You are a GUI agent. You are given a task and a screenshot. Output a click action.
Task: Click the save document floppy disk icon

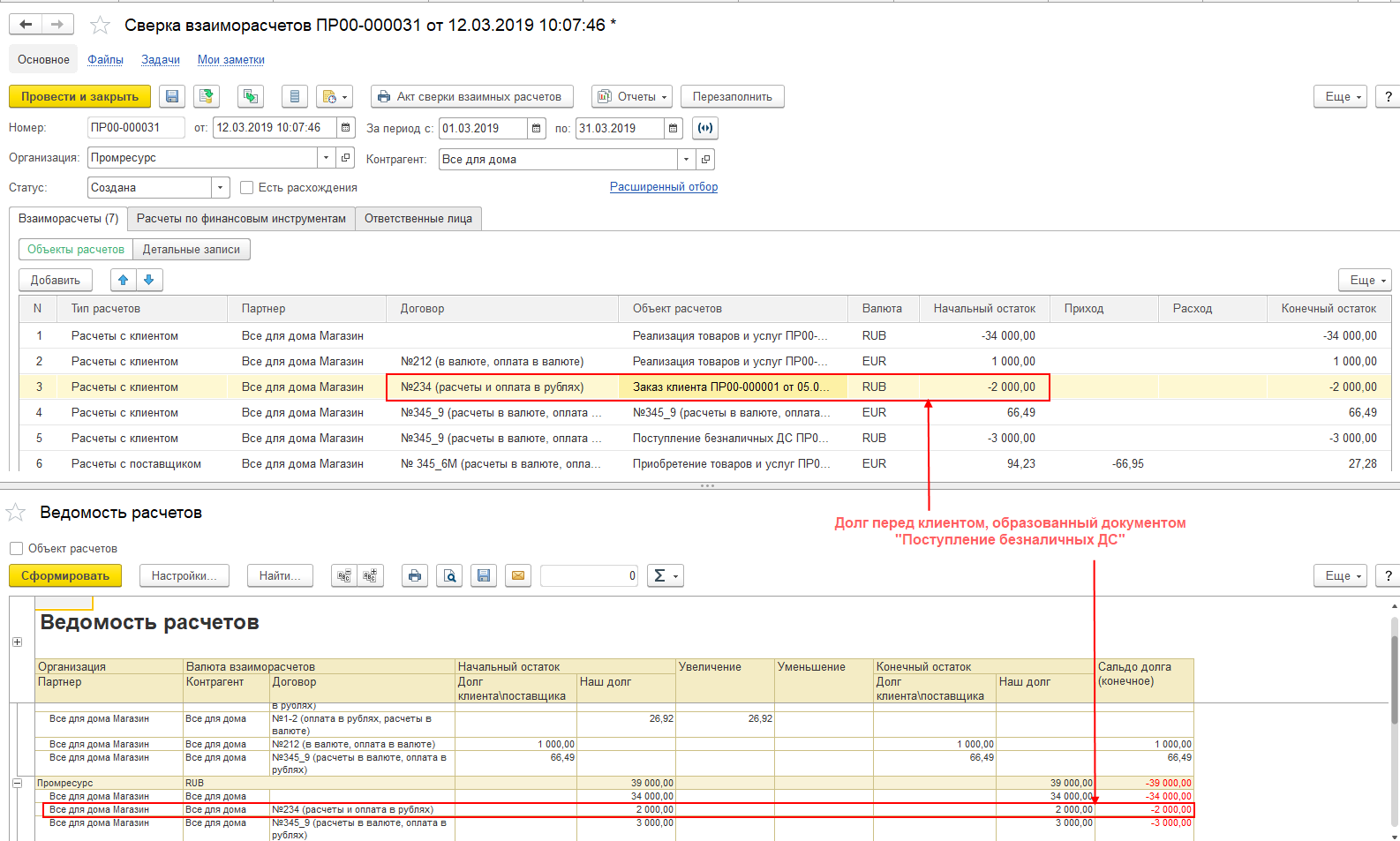[x=172, y=97]
